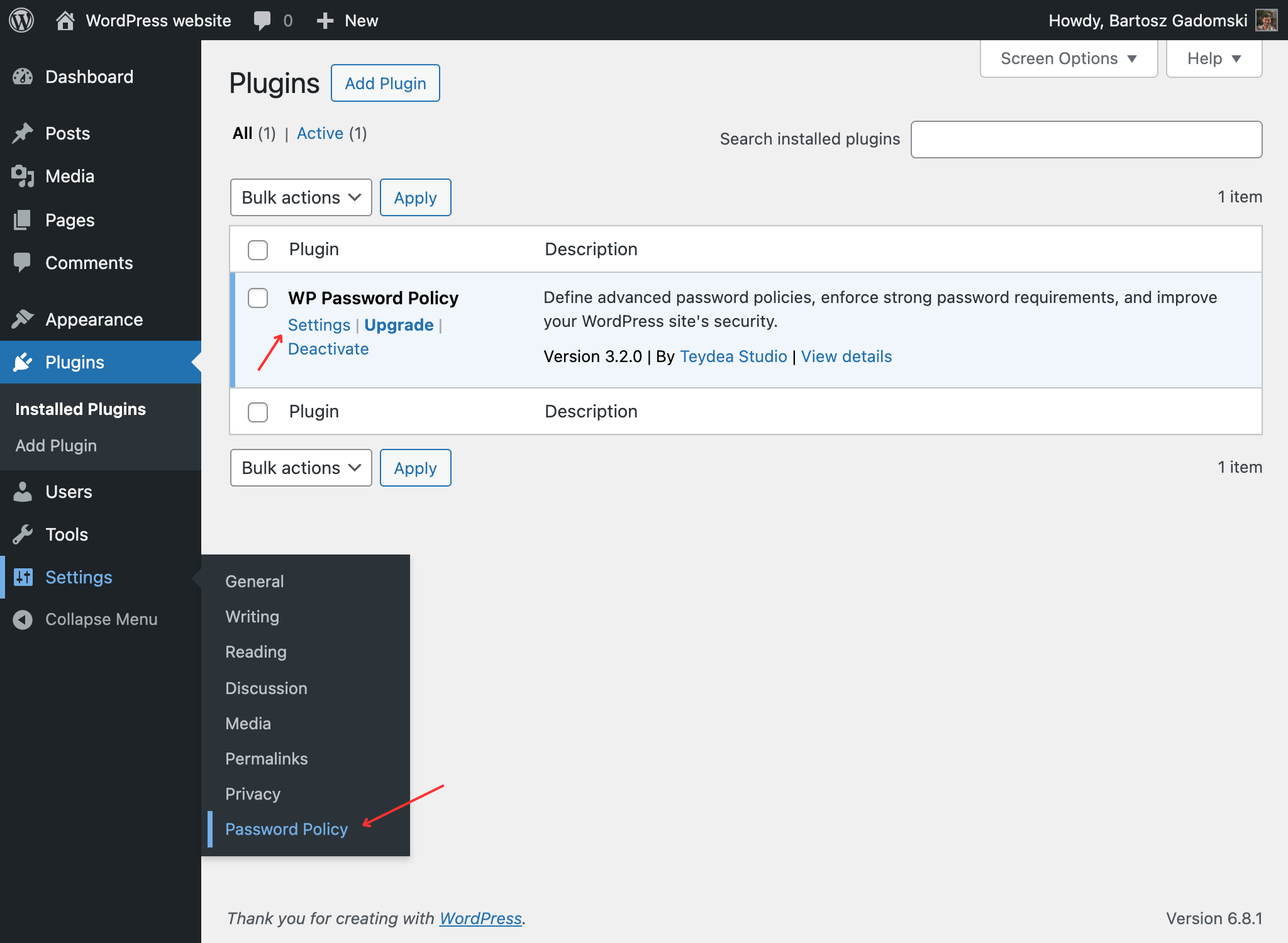This screenshot has width=1288, height=943.
Task: Toggle the select-all checkbox in table header
Action: pyautogui.click(x=258, y=250)
